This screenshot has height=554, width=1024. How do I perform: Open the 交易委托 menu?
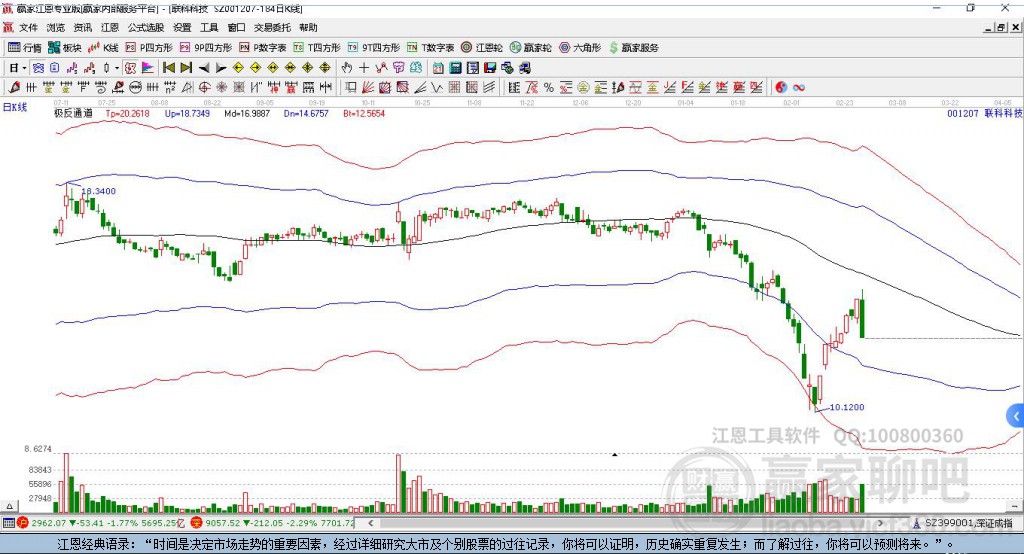click(272, 27)
